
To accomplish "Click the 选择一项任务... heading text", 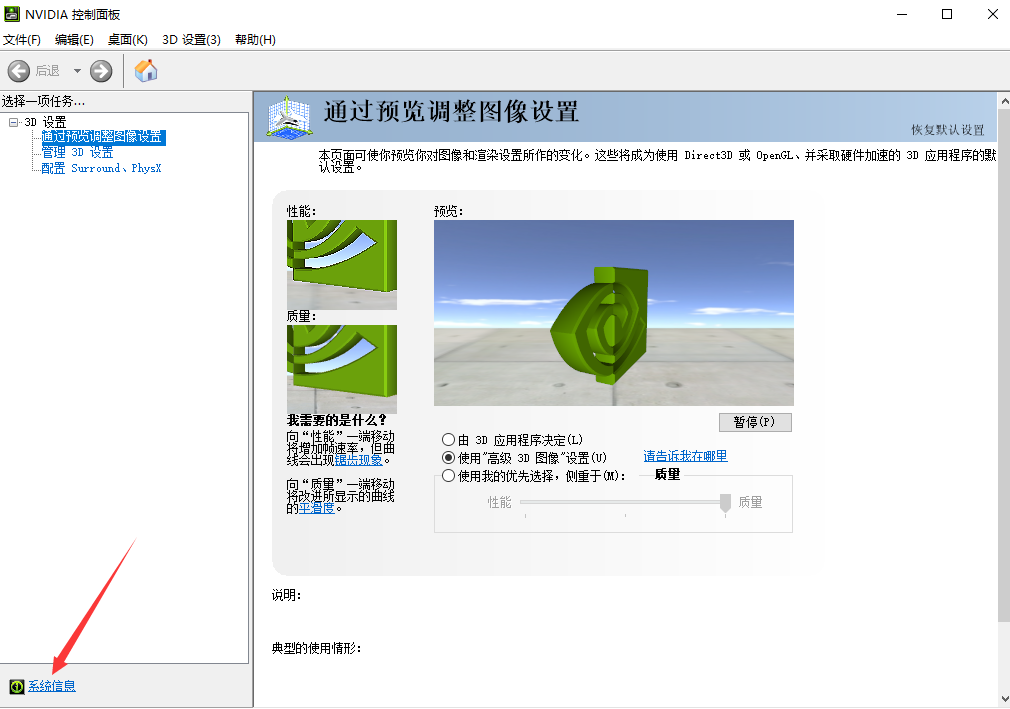I will tap(43, 101).
